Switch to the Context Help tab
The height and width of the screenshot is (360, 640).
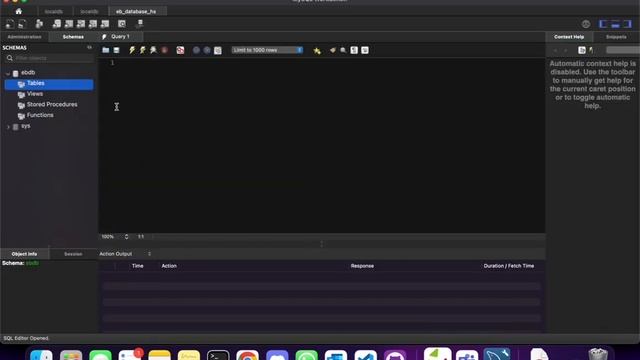(569, 37)
